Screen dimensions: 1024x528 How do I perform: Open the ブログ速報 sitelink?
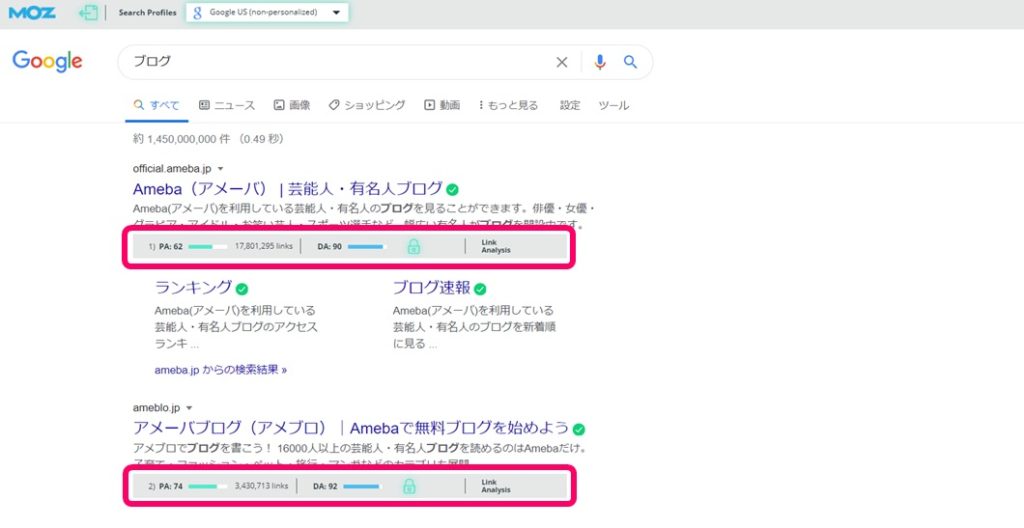click(432, 288)
